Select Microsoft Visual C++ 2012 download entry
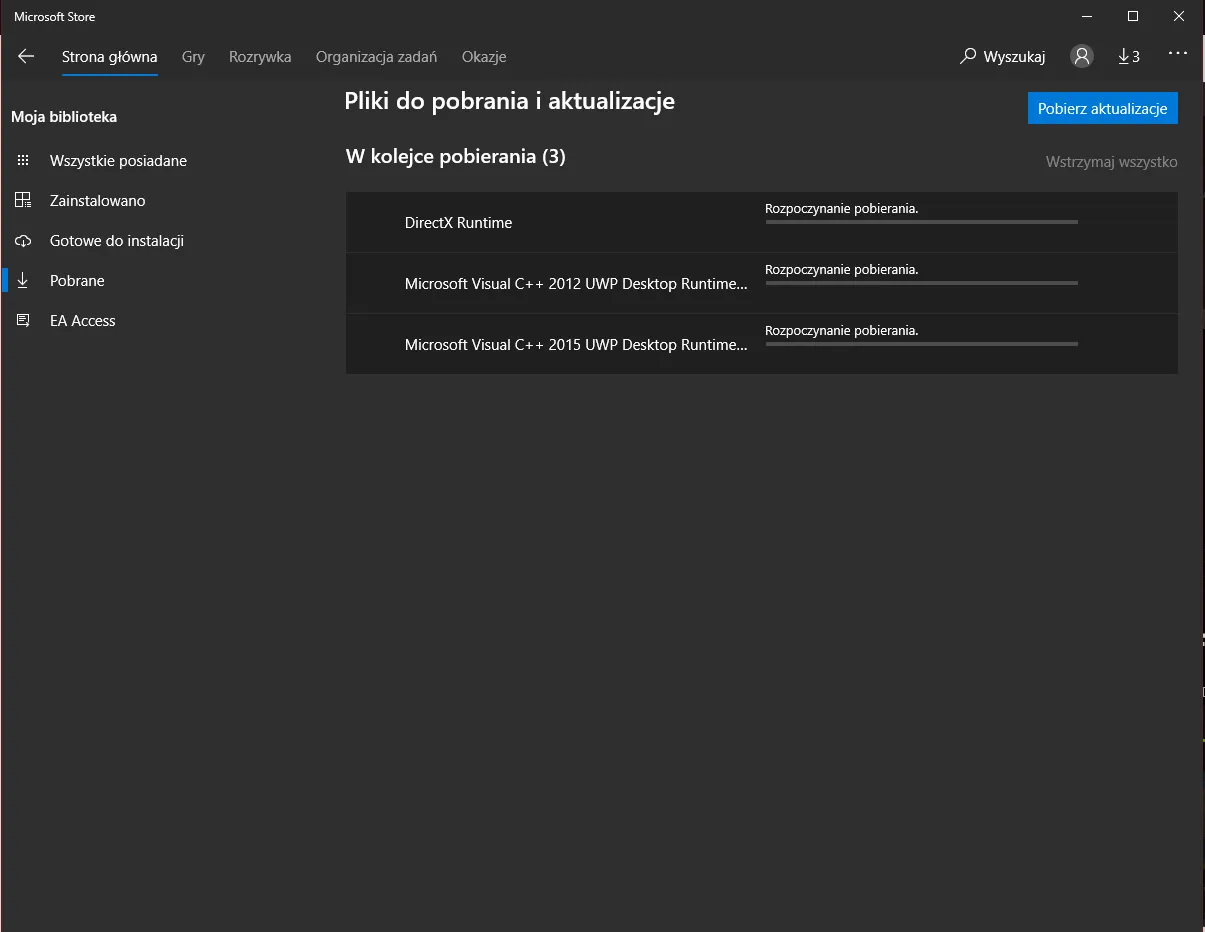 576,284
